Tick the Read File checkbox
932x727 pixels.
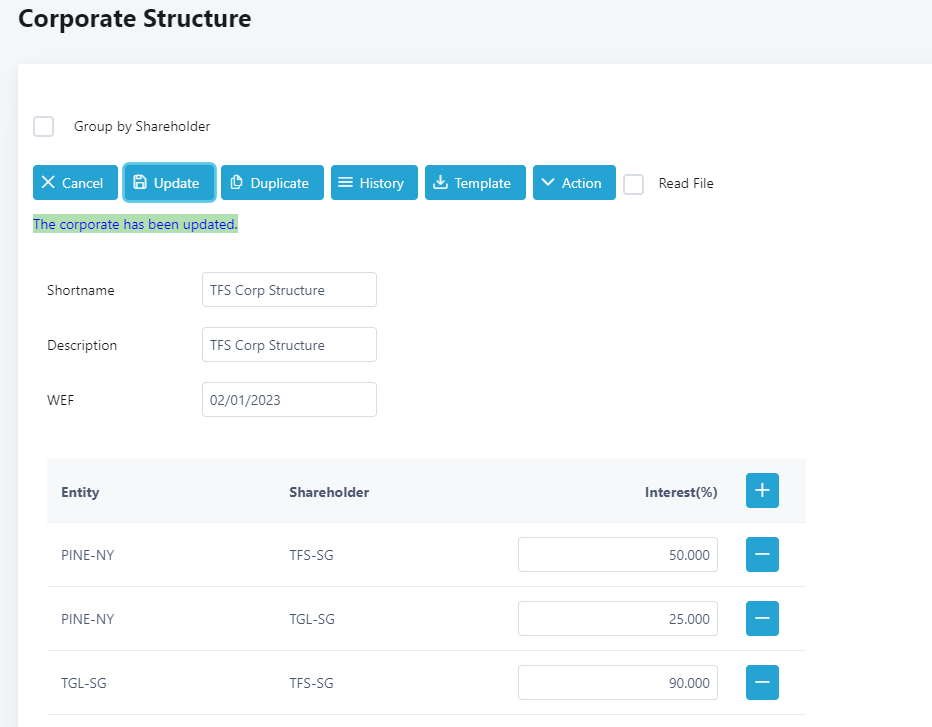click(633, 184)
